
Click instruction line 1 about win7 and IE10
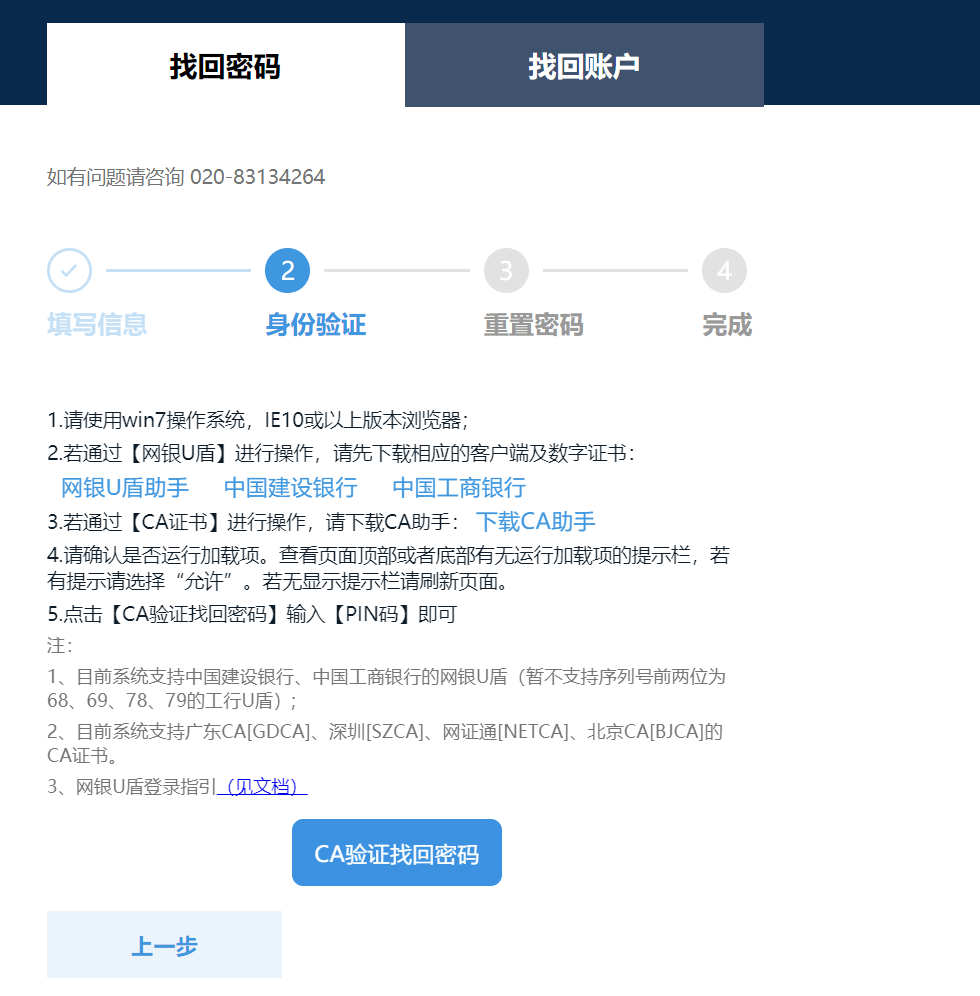258,420
